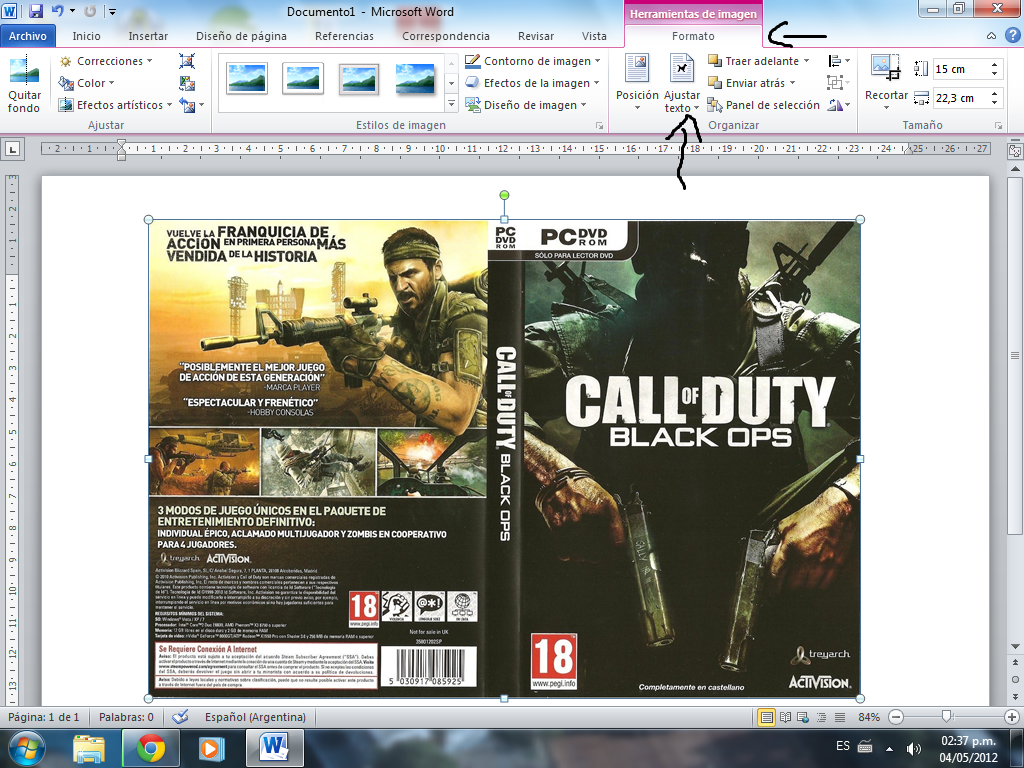Viewport: 1024px width, 768px height.
Task: Switch to Outline view
Action: click(x=822, y=717)
